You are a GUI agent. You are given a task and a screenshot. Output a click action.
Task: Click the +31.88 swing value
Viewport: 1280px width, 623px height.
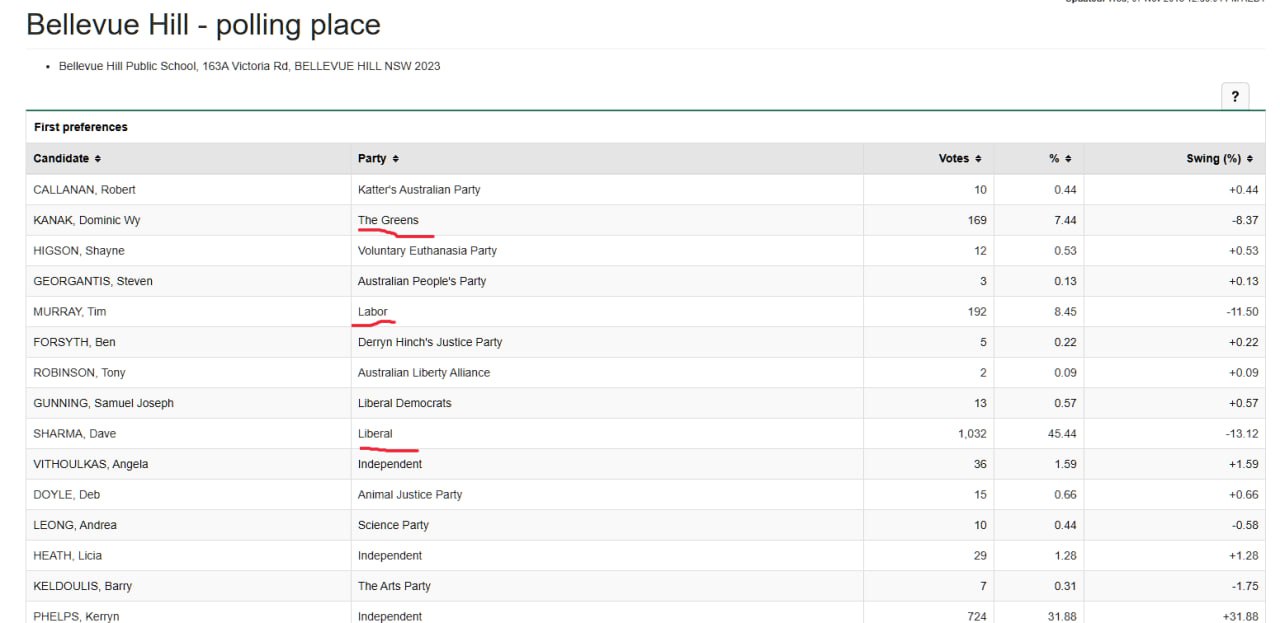coord(1239,616)
